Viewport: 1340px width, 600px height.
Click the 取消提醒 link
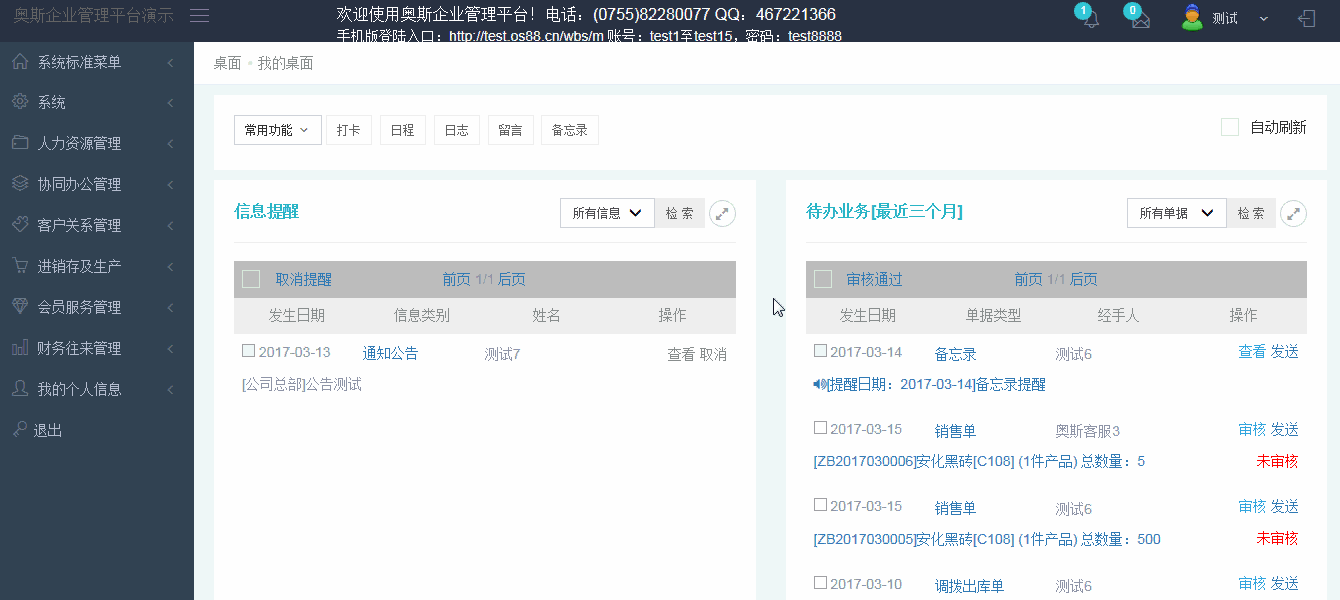click(304, 279)
